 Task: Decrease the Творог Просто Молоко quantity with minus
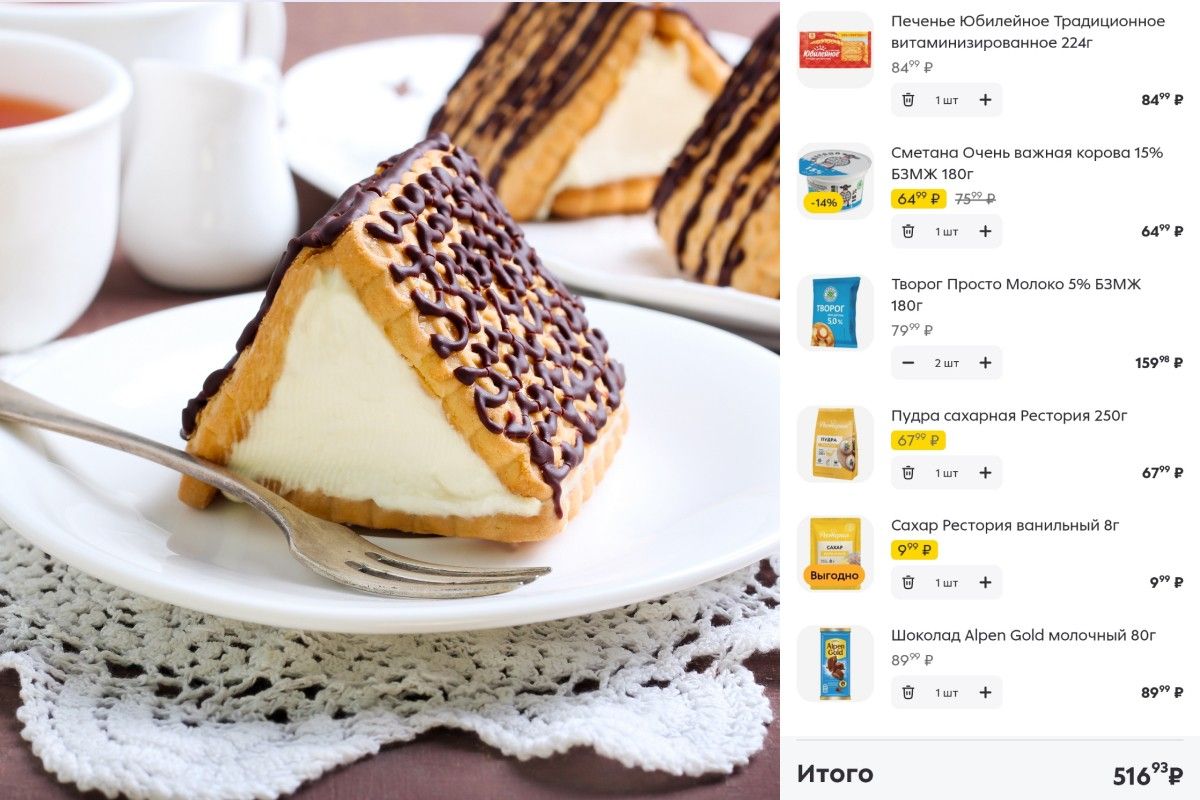908,363
